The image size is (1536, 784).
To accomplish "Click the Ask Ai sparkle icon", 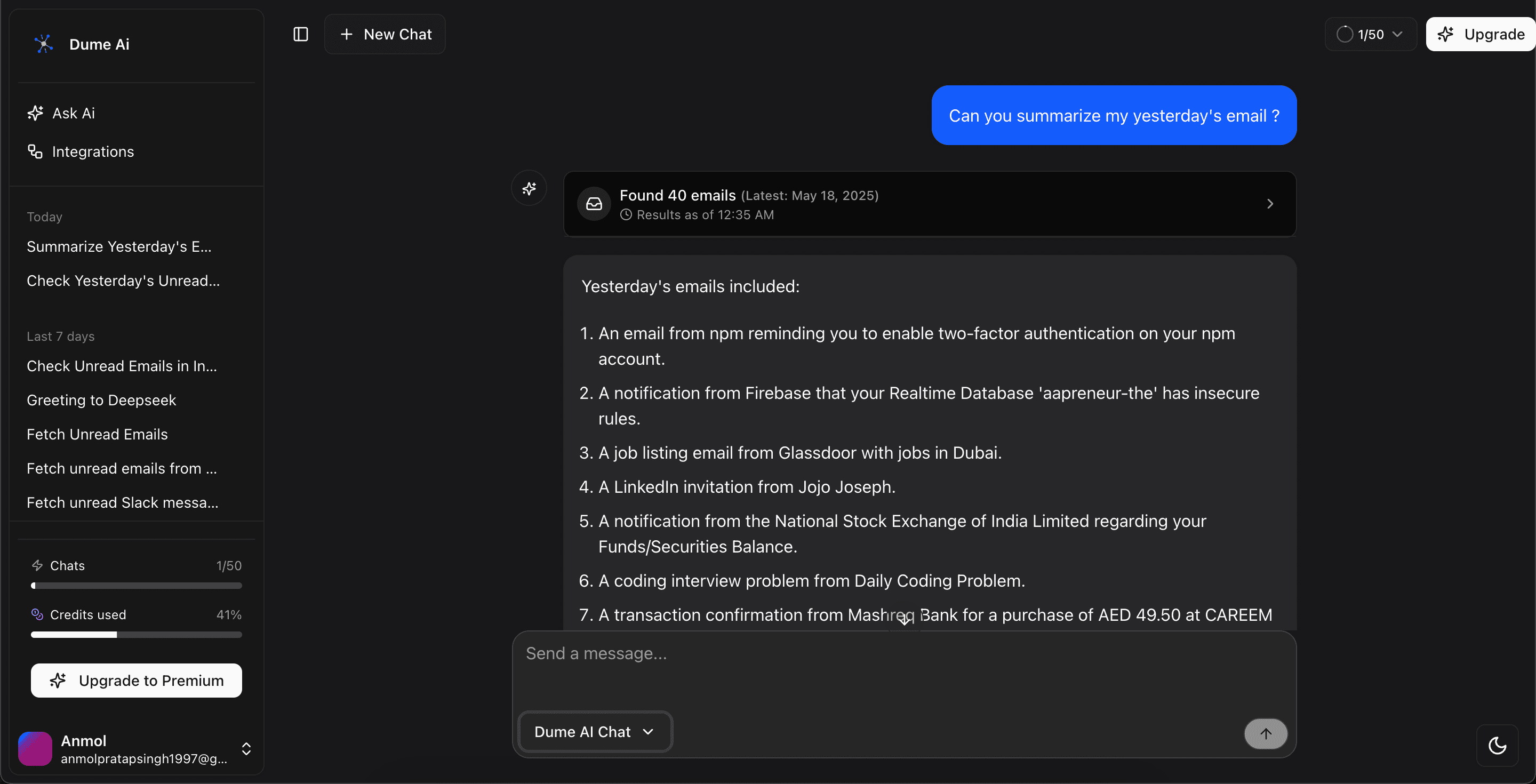I will tap(35, 113).
